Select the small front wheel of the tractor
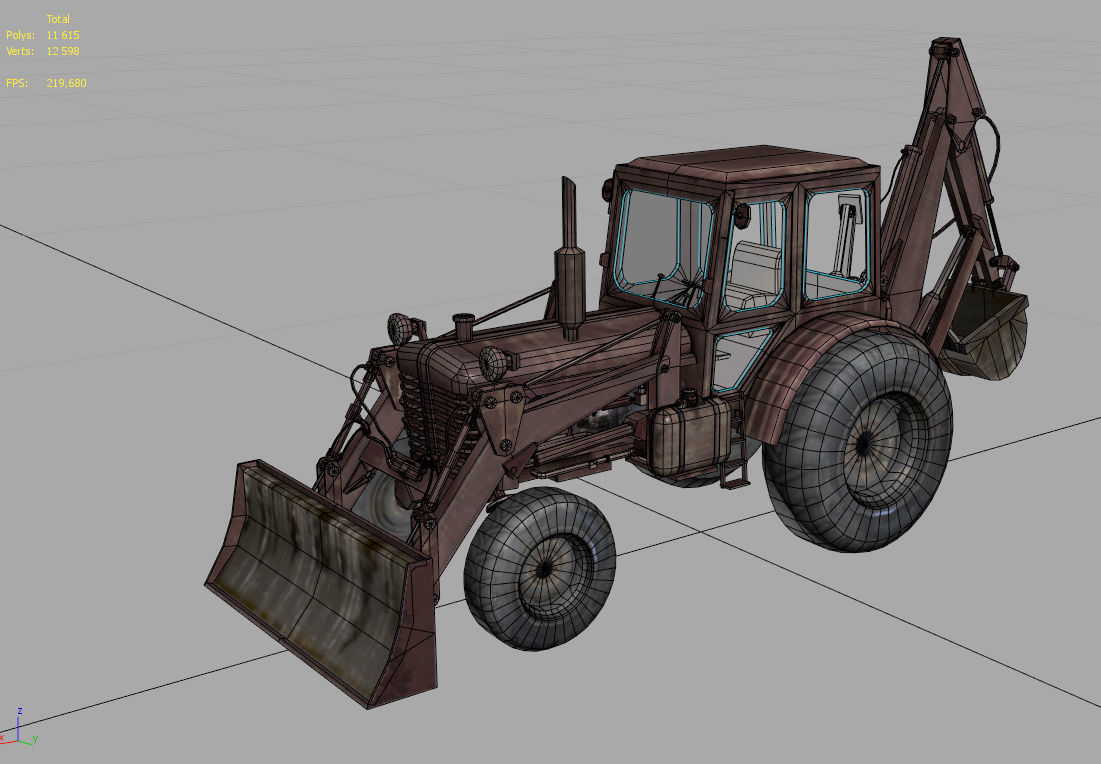The height and width of the screenshot is (764, 1101). click(540, 568)
